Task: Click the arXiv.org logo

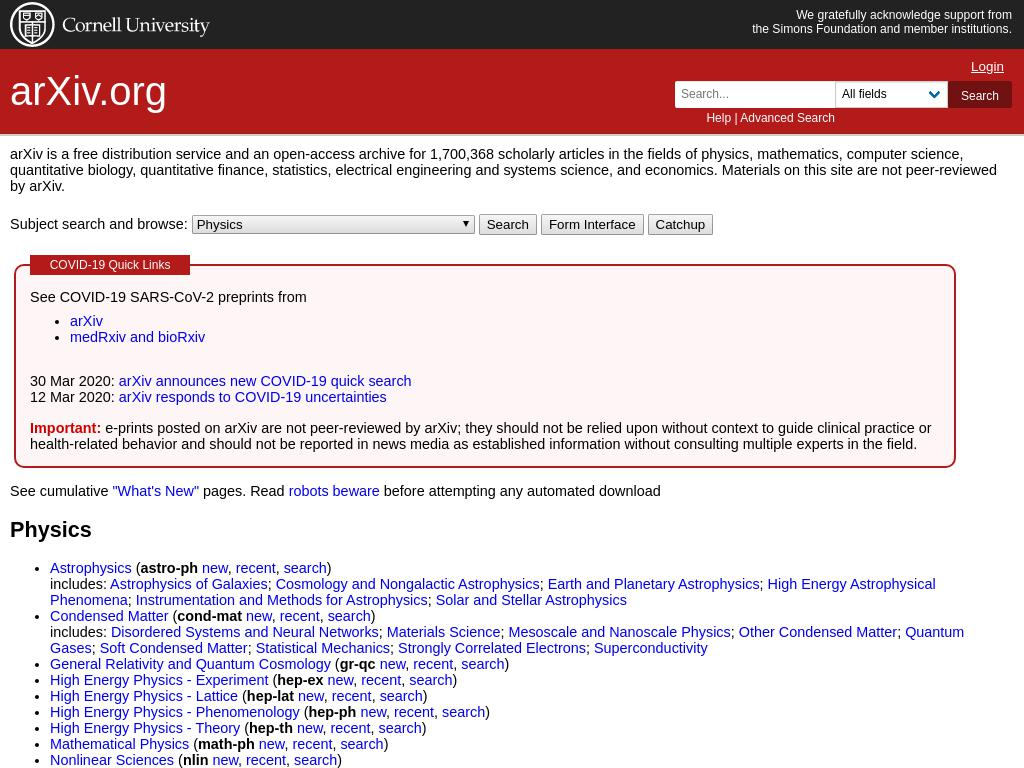Action: pos(88,91)
